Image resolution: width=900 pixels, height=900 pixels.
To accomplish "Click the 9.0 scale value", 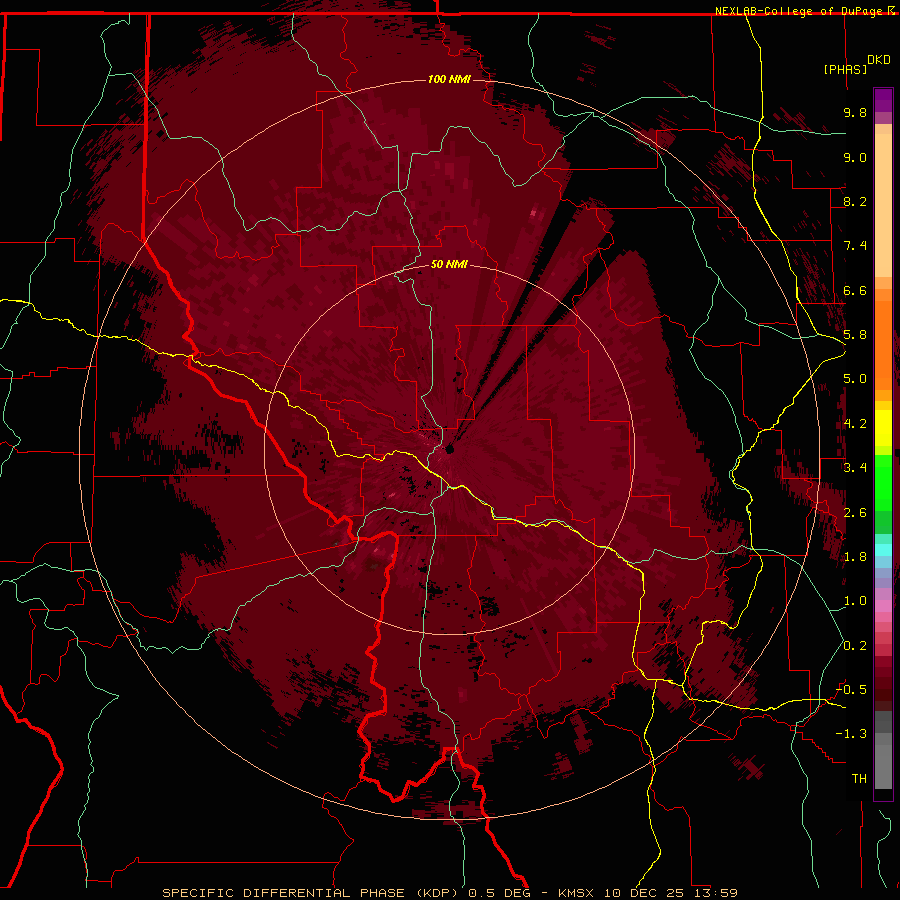I will (855, 157).
